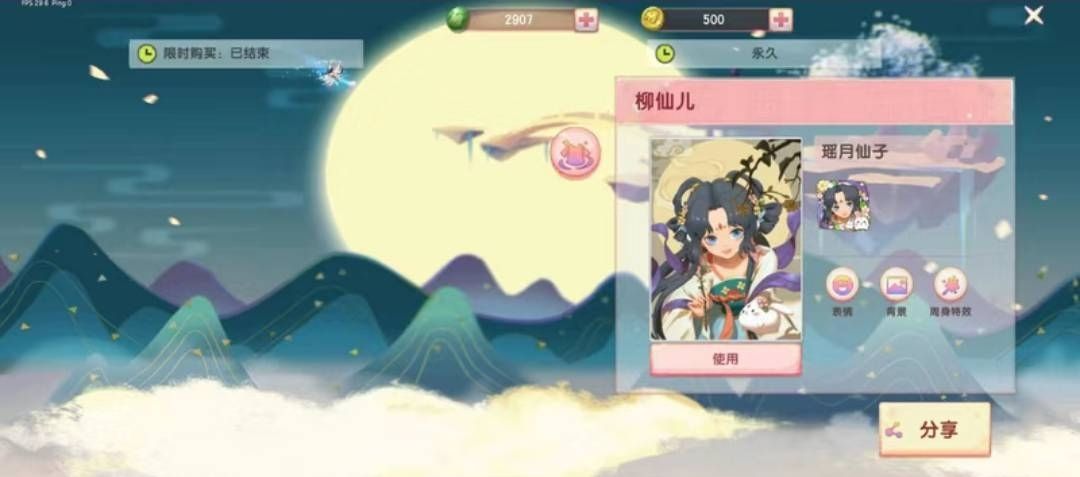Viewport: 1080px width, 477px height.
Task: Add gold coins with the plus button
Action: pyautogui.click(x=780, y=20)
